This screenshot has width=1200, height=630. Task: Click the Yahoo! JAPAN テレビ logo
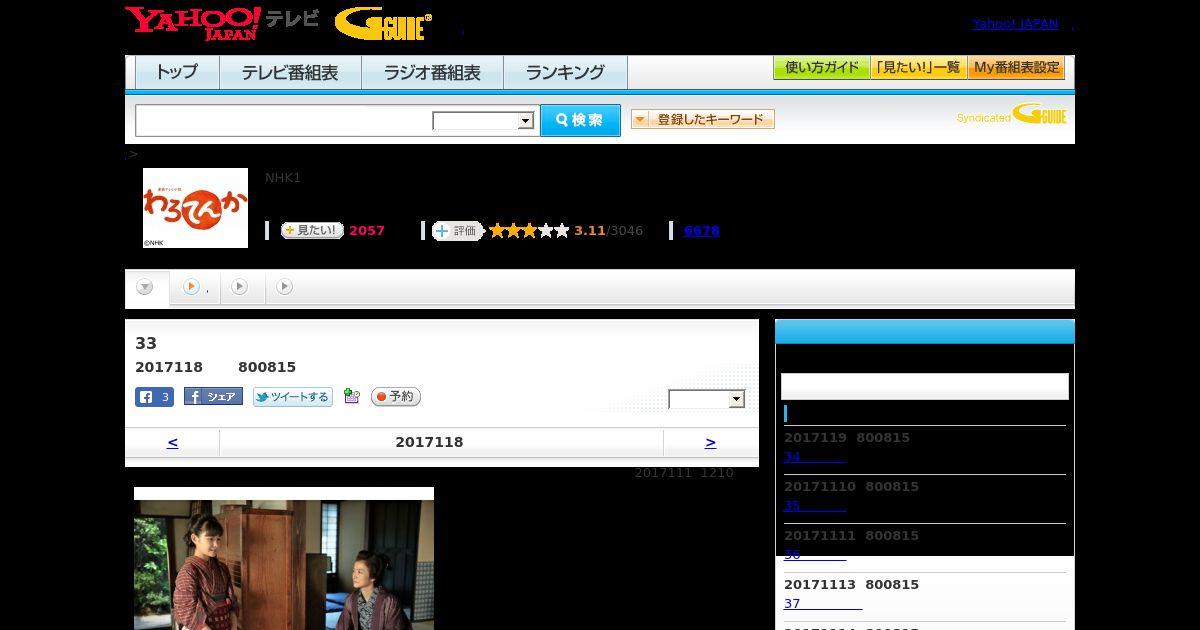click(221, 23)
